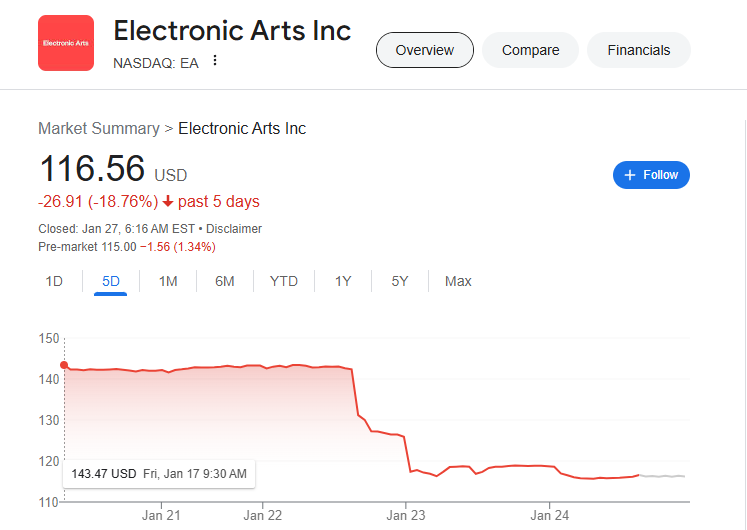Click the plus icon on the Follow button
This screenshot has width=747, height=530.
click(630, 175)
